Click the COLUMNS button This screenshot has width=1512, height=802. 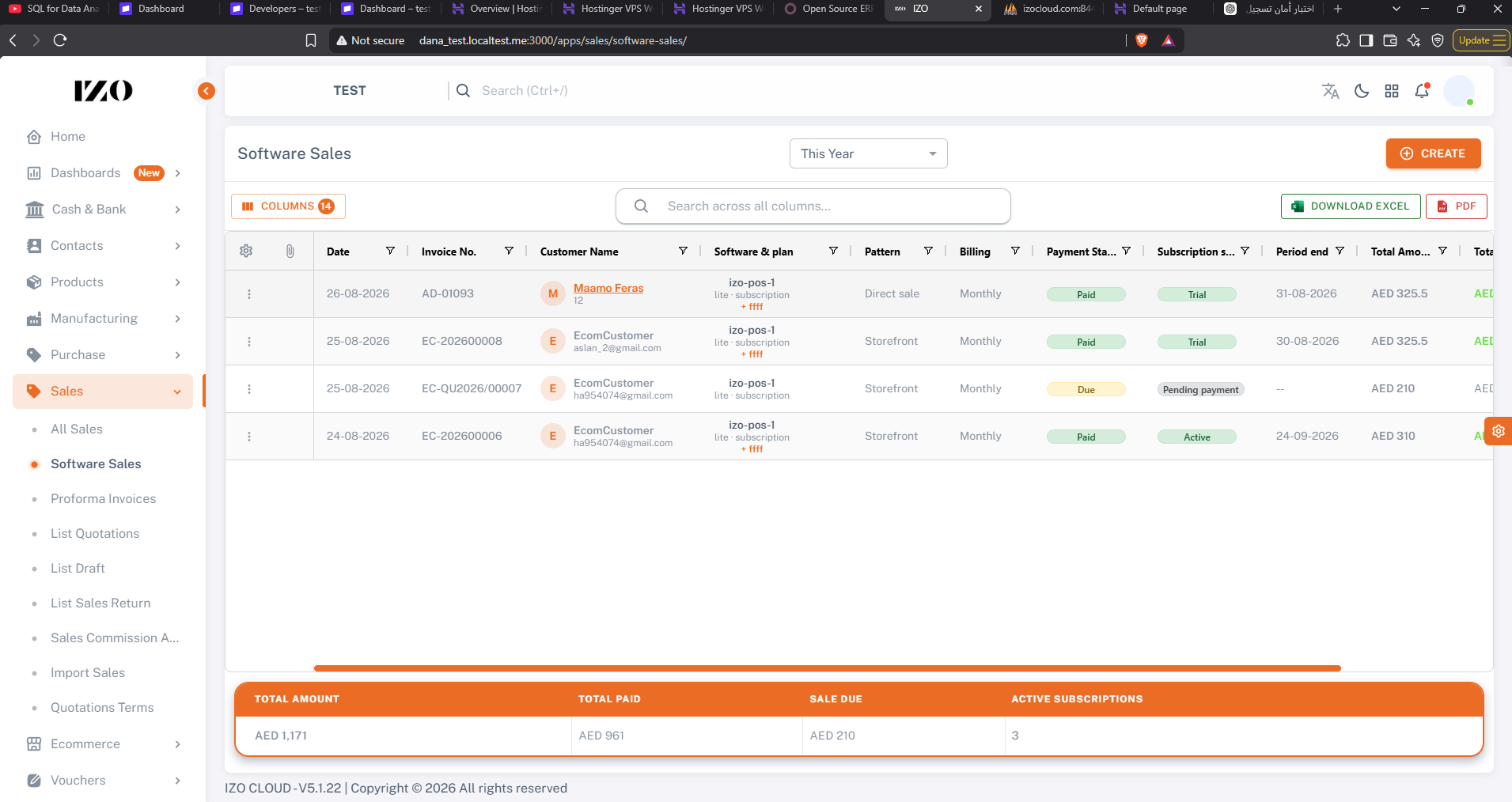(x=288, y=206)
